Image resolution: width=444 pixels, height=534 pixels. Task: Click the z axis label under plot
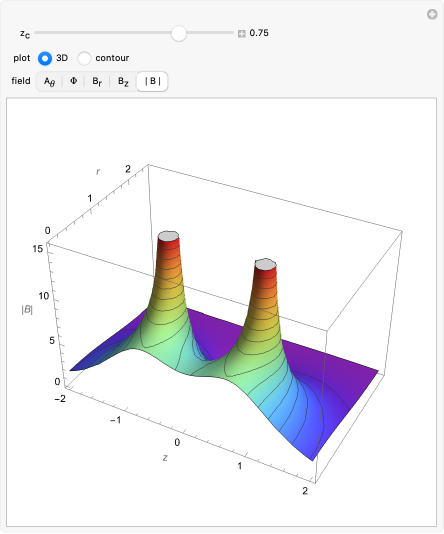165,458
